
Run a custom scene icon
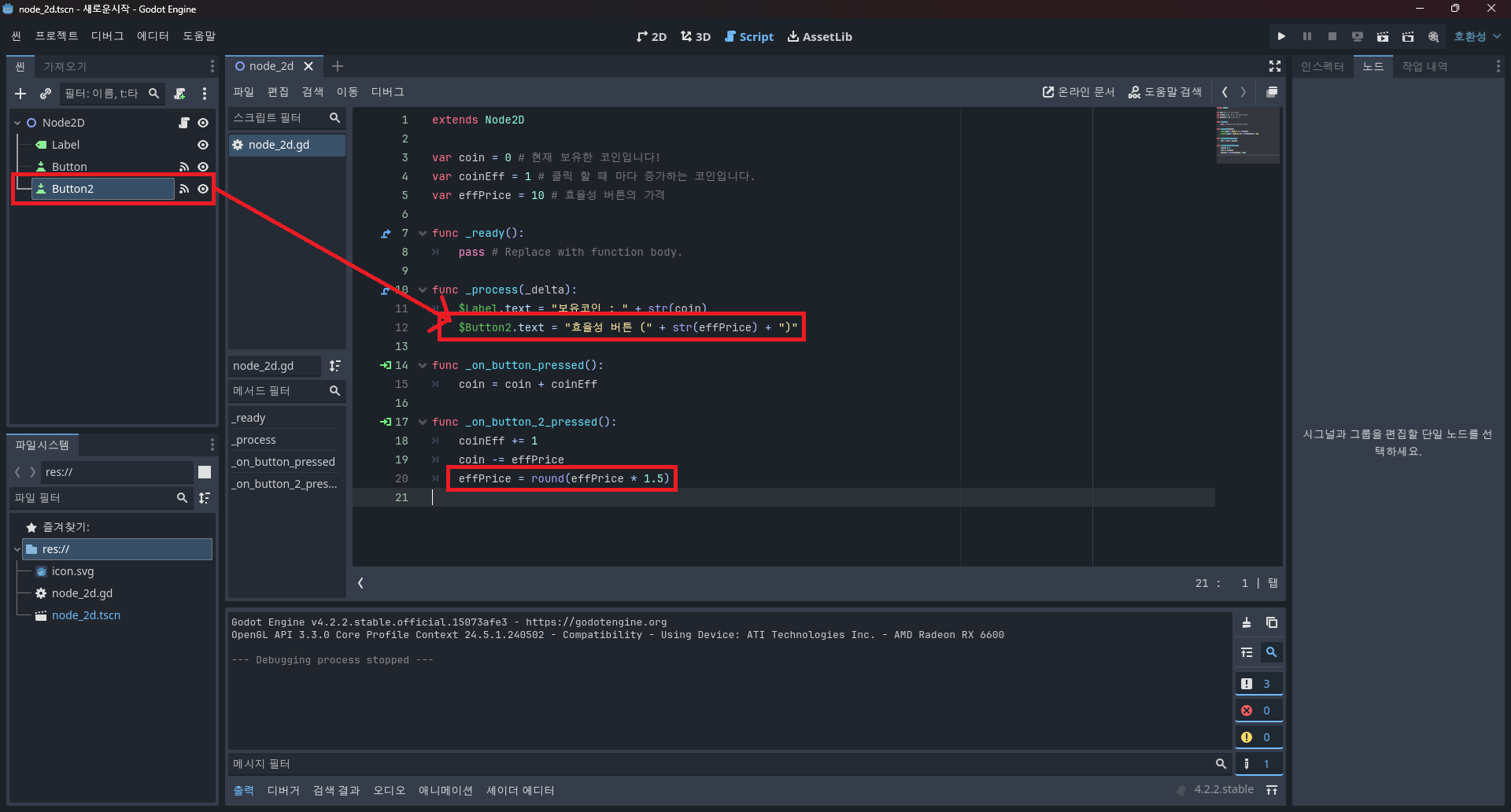(x=1408, y=36)
